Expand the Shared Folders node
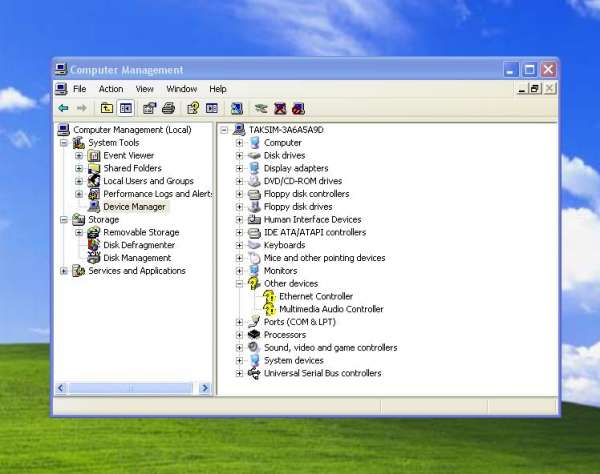This screenshot has height=474, width=600. (x=79, y=168)
